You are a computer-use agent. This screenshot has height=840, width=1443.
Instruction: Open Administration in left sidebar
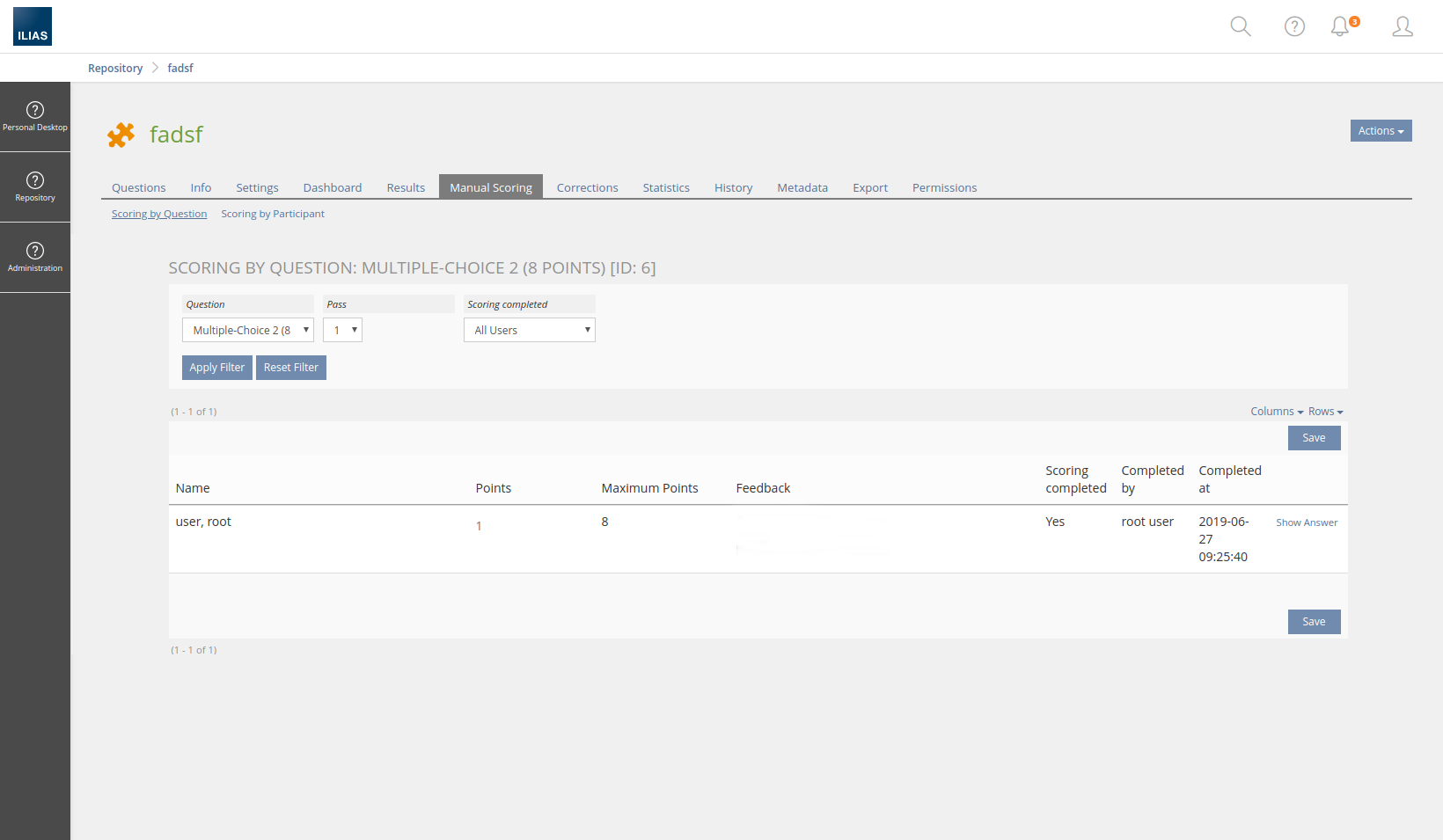pos(35,258)
